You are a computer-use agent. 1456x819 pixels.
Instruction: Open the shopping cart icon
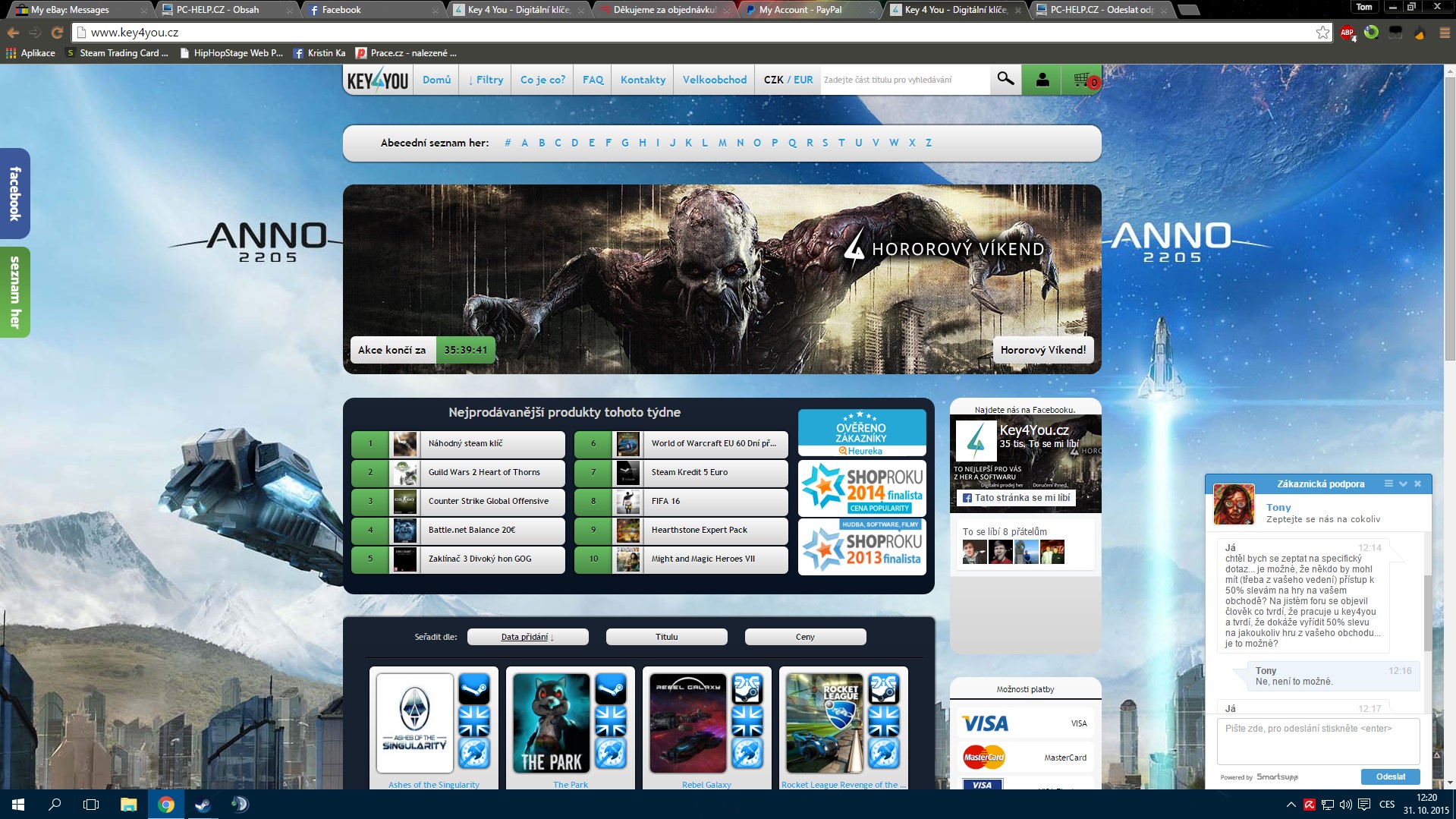click(1083, 79)
